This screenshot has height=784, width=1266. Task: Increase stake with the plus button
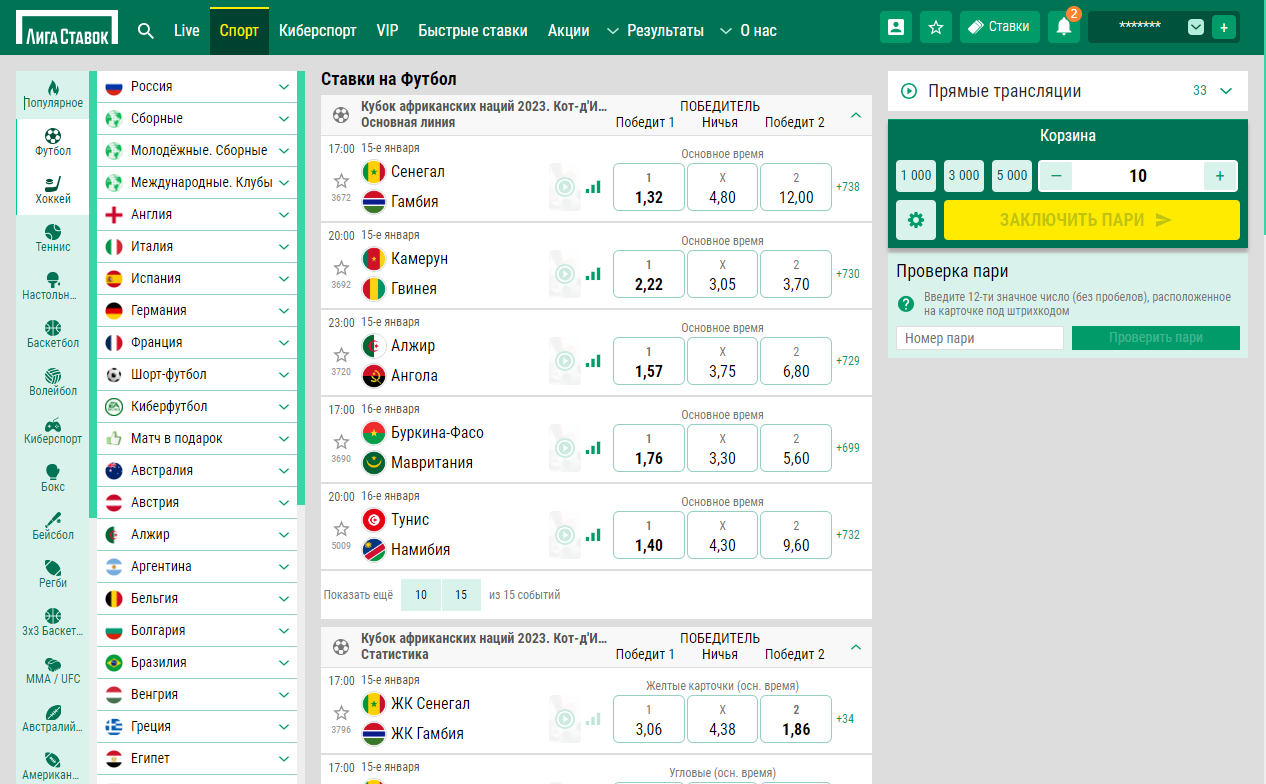click(x=1220, y=176)
